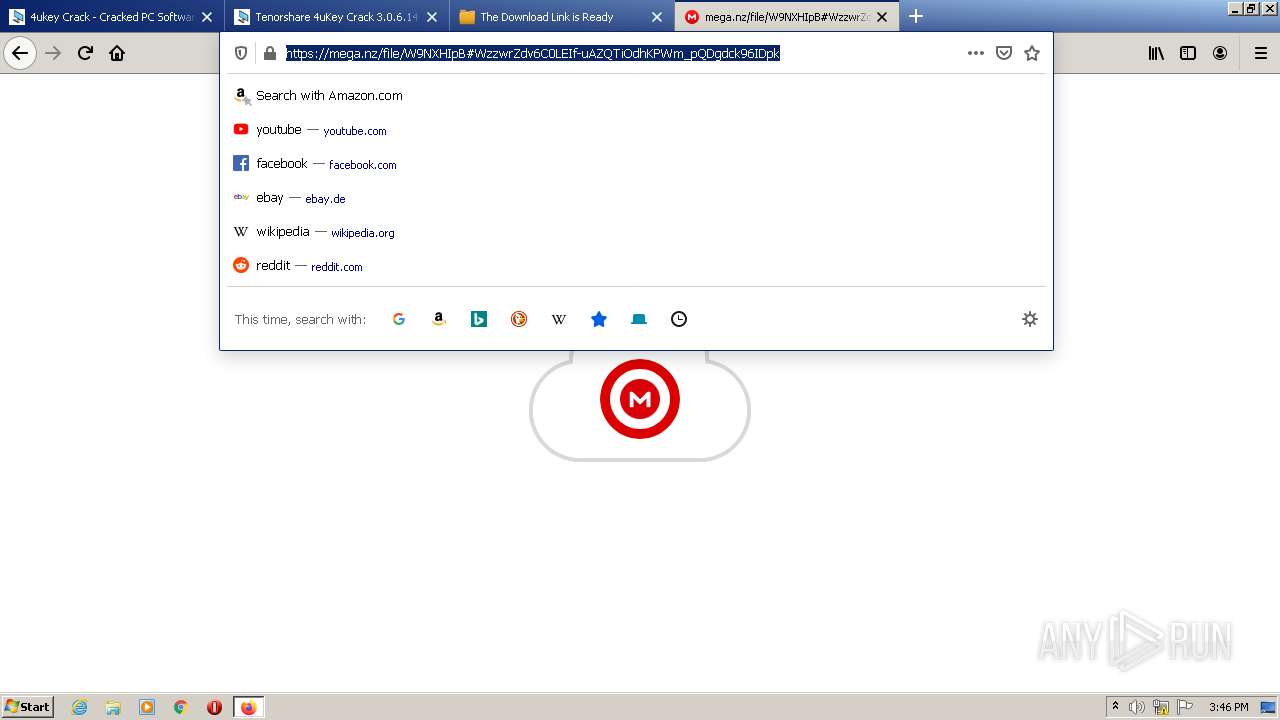Screen dimensions: 1280x720
Task: Launch Chrome from taskbar
Action: [181, 707]
